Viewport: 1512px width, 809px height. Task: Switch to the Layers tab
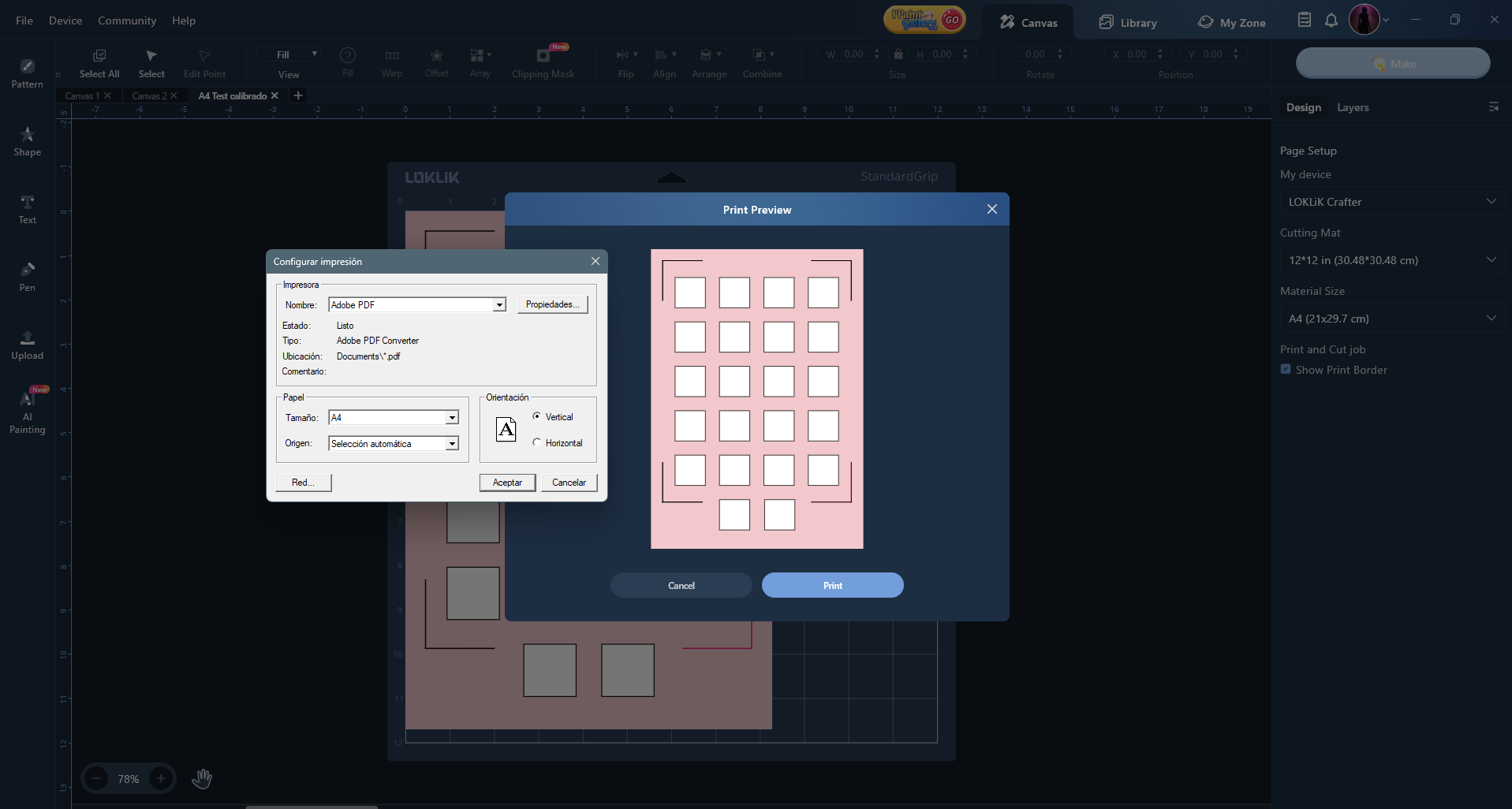[1353, 107]
